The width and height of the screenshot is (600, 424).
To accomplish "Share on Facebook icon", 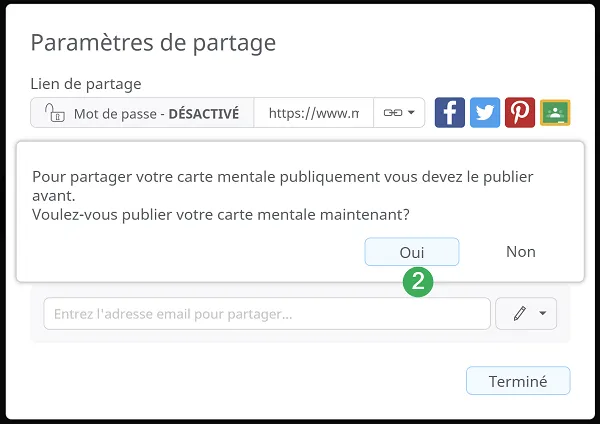I will 450,113.
